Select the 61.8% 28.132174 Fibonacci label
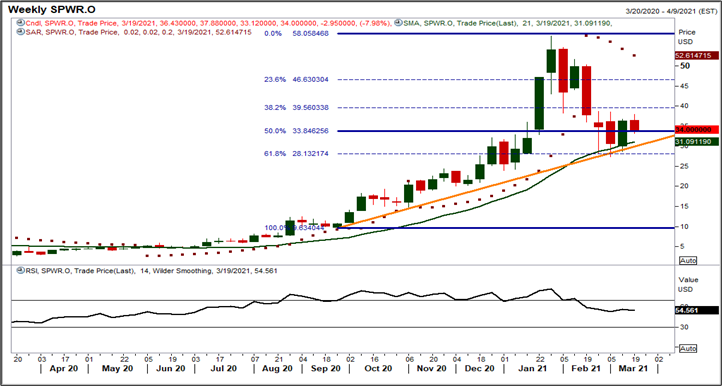 pos(297,153)
